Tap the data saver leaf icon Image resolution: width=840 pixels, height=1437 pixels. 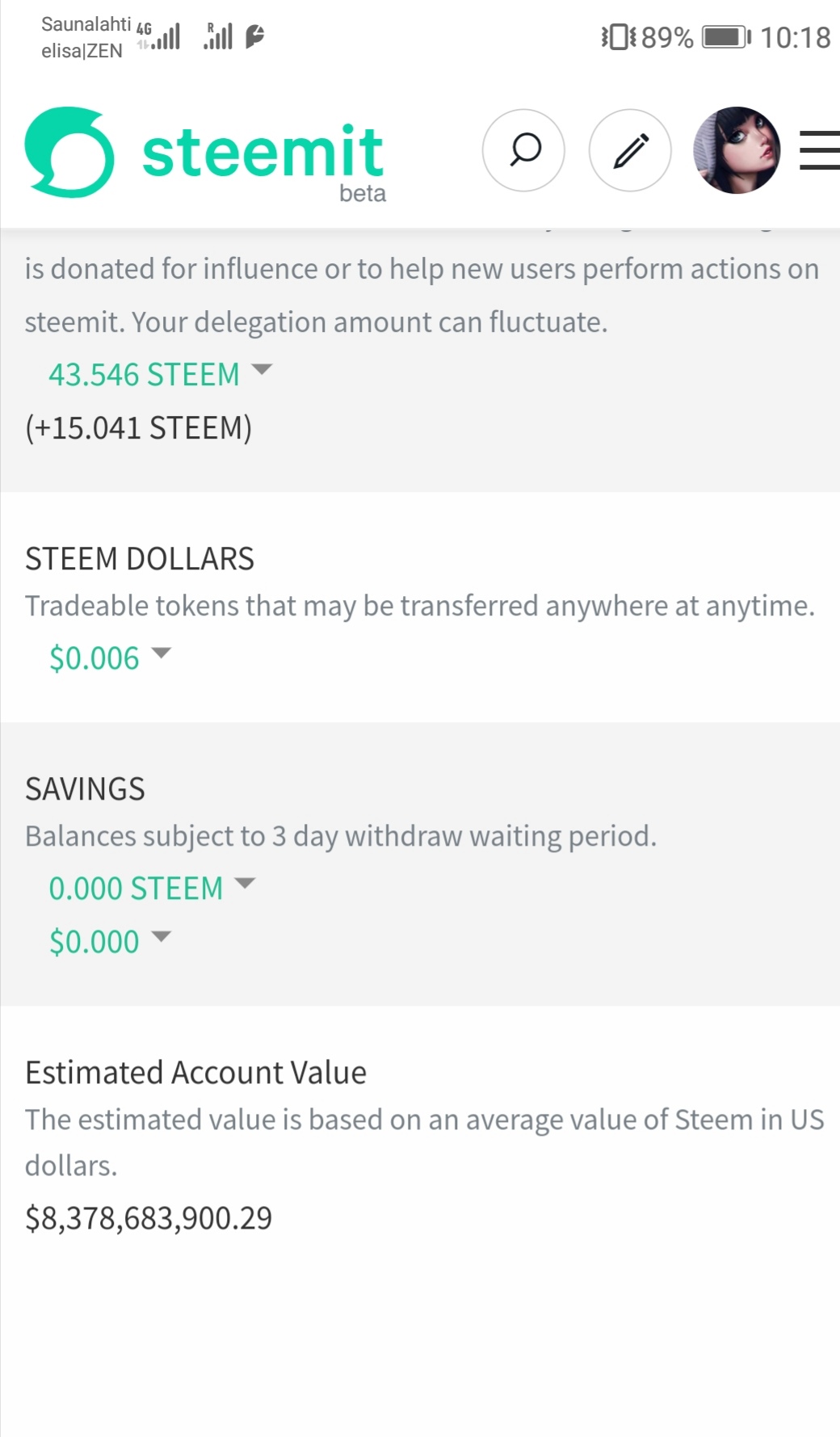(x=254, y=36)
